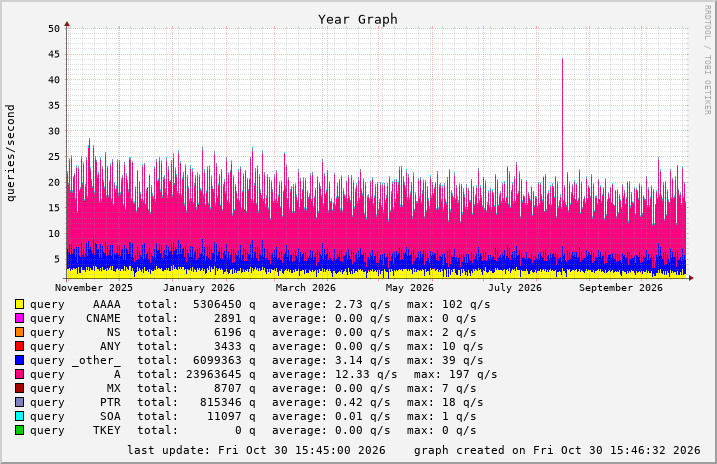
Task: Click the PTR 'max: 18 q/s' value
Action: coord(444,402)
